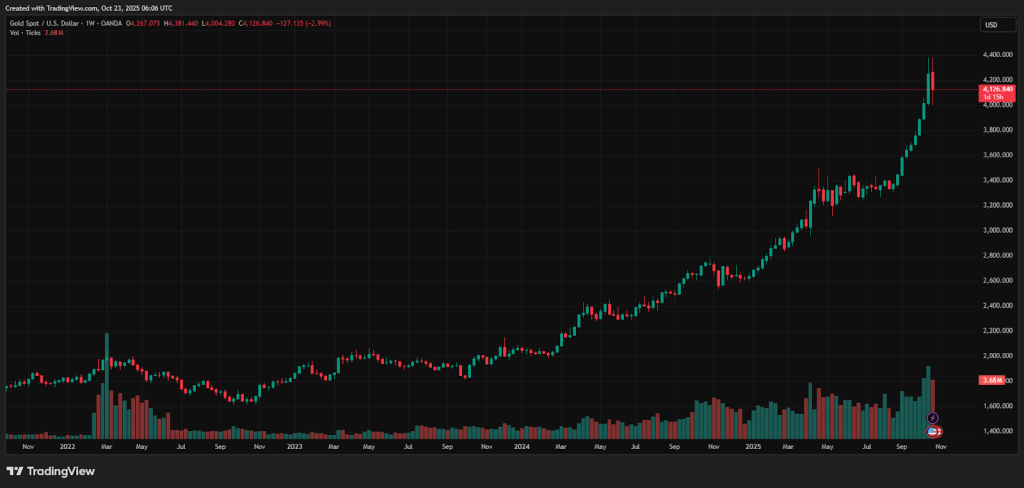
Task: Click the latest red weekly candlestick
Action: tap(932, 85)
